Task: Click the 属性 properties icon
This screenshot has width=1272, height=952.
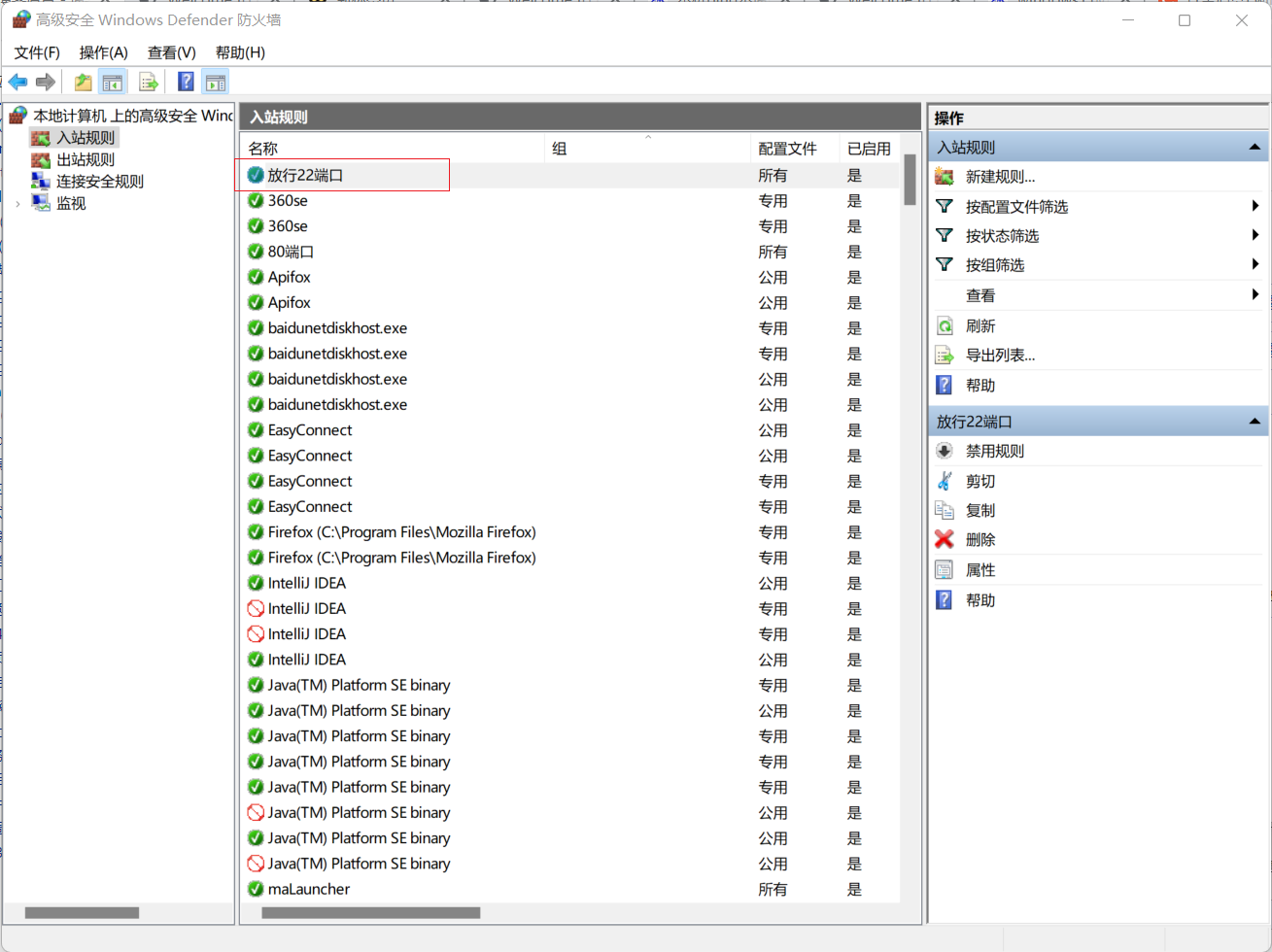Action: (x=945, y=570)
